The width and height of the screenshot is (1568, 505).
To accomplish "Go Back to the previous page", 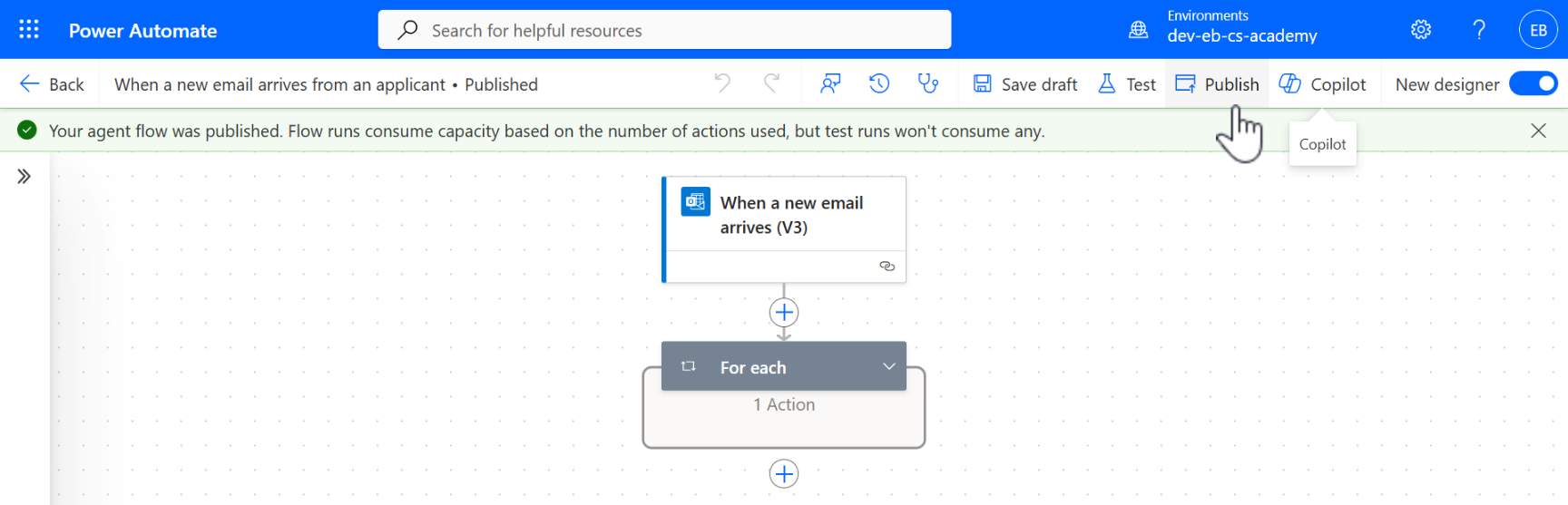I will pyautogui.click(x=52, y=84).
